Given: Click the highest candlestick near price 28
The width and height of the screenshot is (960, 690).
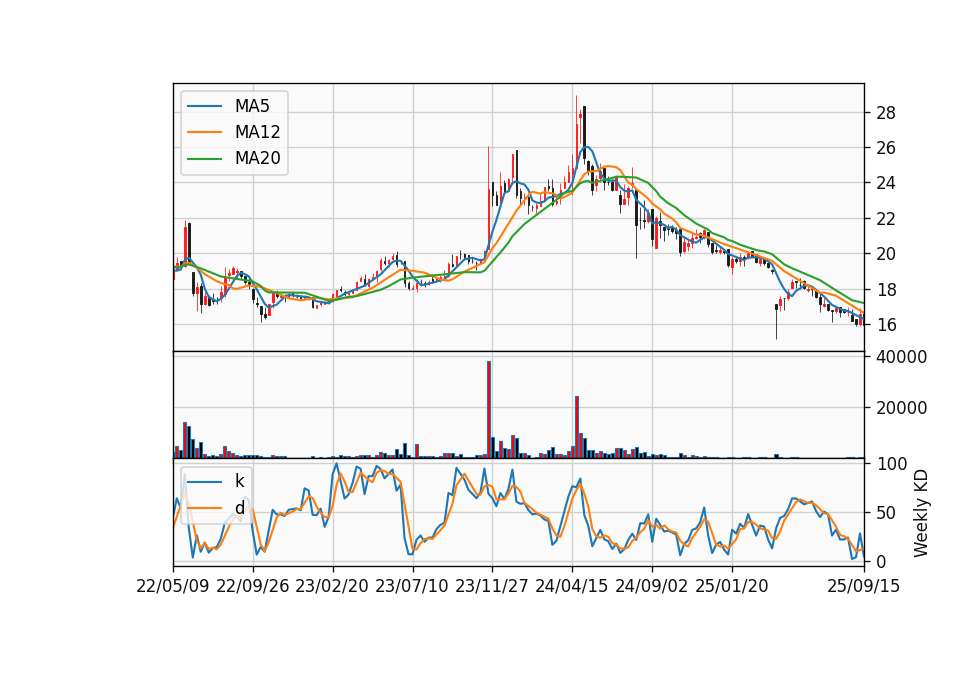Looking at the screenshot, I should point(576,132).
